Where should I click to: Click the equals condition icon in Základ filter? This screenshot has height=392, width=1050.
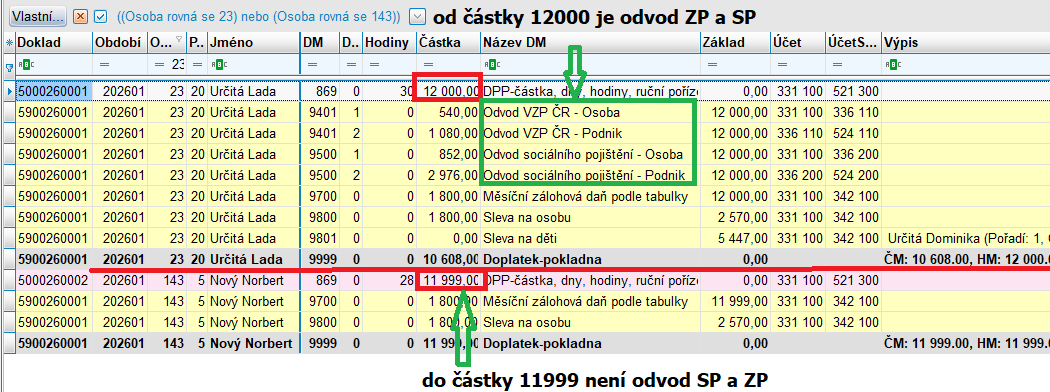pos(712,65)
